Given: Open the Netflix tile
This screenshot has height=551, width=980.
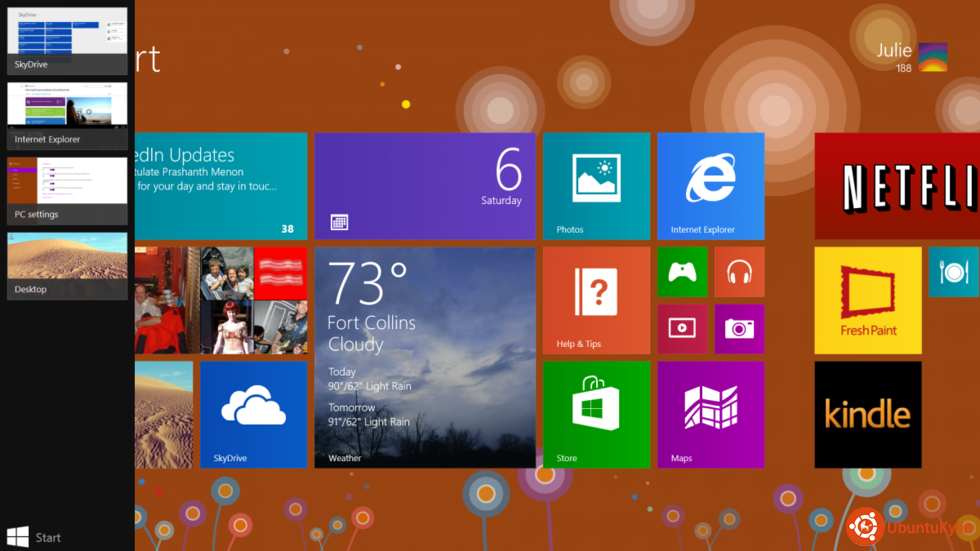Looking at the screenshot, I should [x=897, y=186].
